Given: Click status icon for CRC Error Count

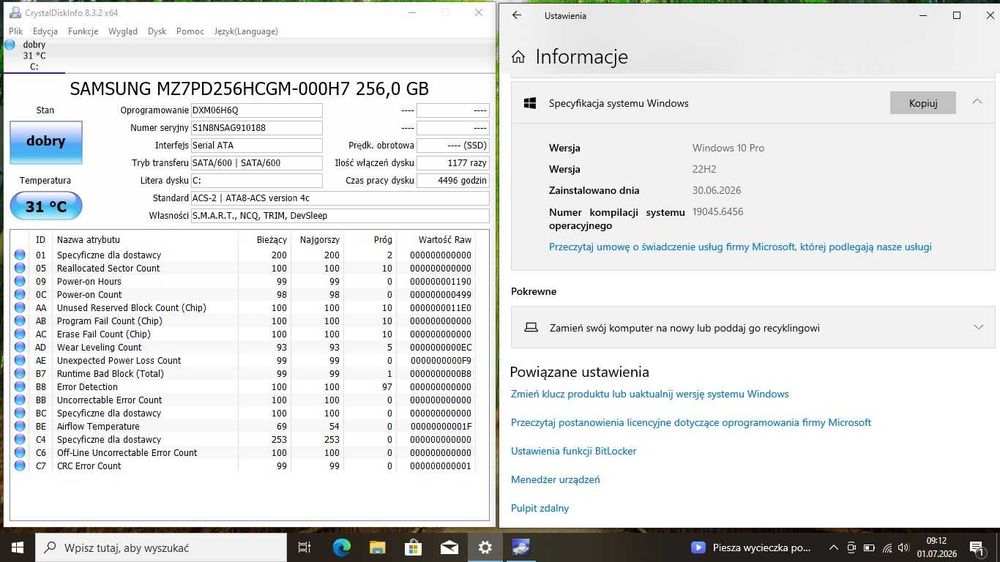Looking at the screenshot, I should point(20,466).
